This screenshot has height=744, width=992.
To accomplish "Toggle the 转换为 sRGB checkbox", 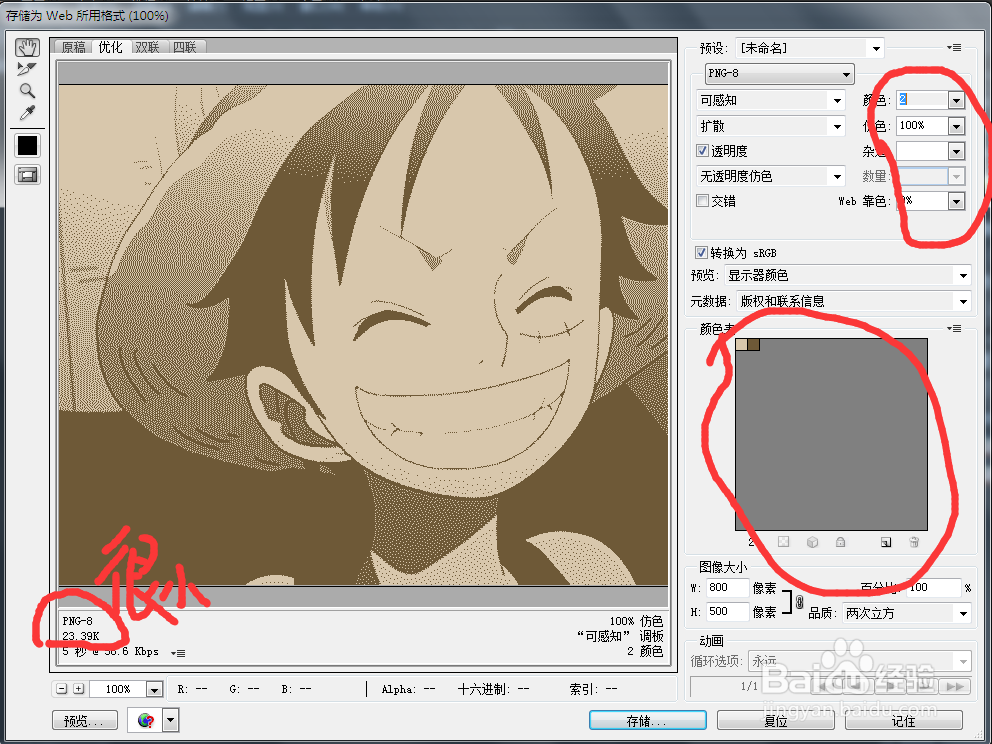I will click(701, 252).
